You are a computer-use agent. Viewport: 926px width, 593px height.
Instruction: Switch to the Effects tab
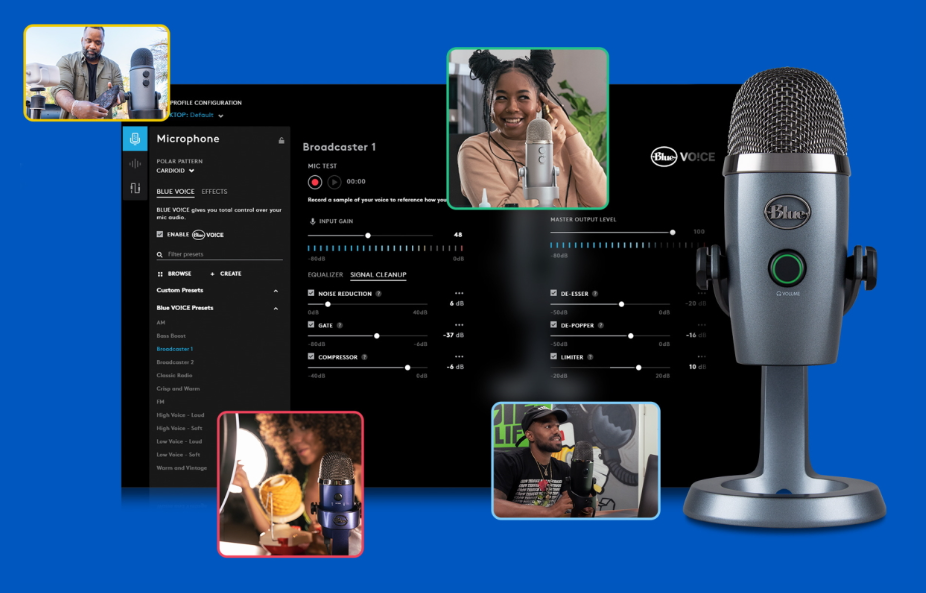[214, 192]
